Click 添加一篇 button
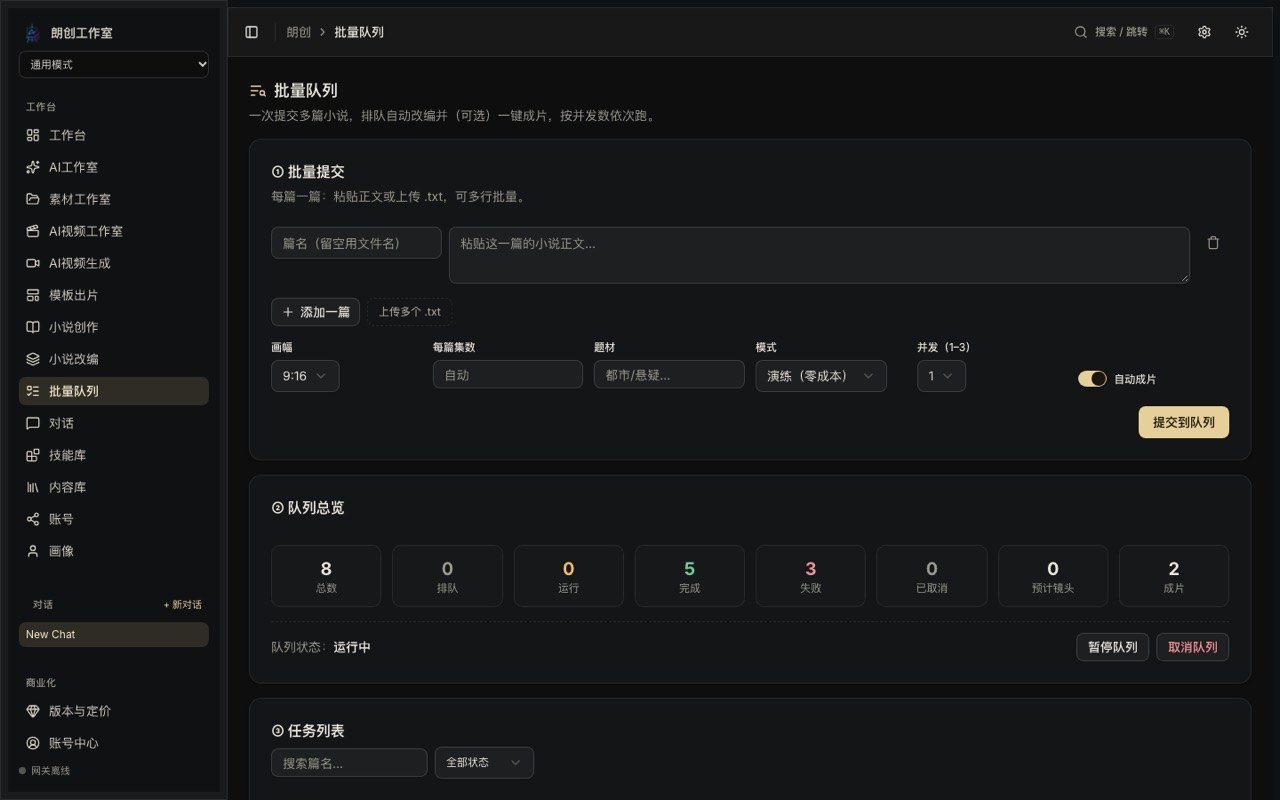 pos(315,312)
